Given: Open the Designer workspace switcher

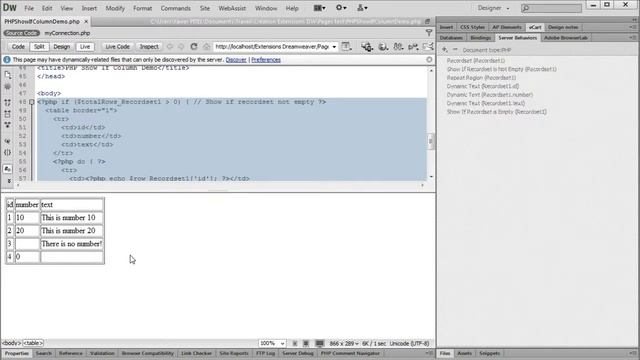Looking at the screenshot, I should click(493, 8).
